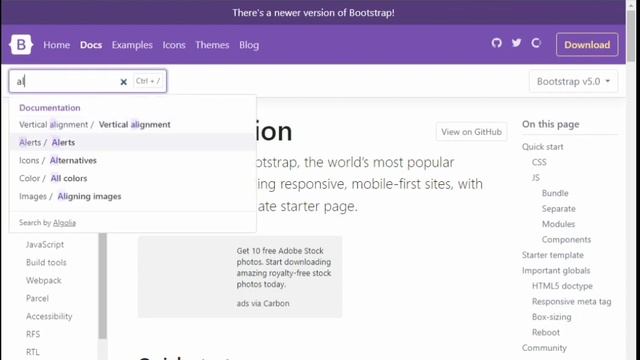Click the page's vertical scrollbar
This screenshot has width=640, height=360.
(631, 37)
